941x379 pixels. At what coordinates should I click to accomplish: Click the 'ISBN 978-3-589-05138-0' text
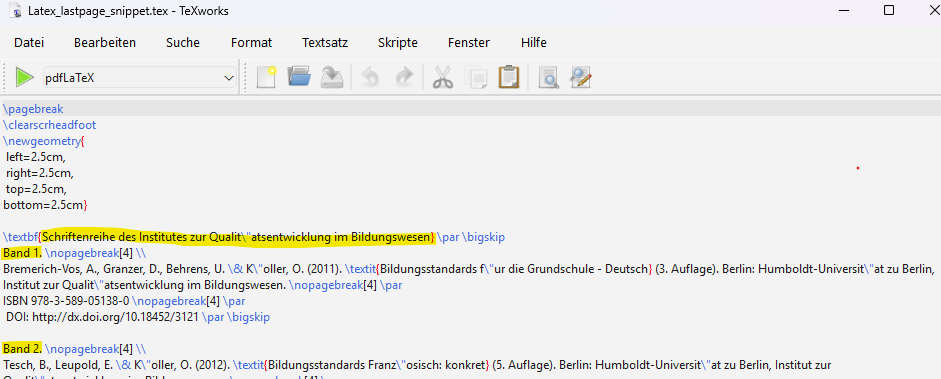pos(66,301)
